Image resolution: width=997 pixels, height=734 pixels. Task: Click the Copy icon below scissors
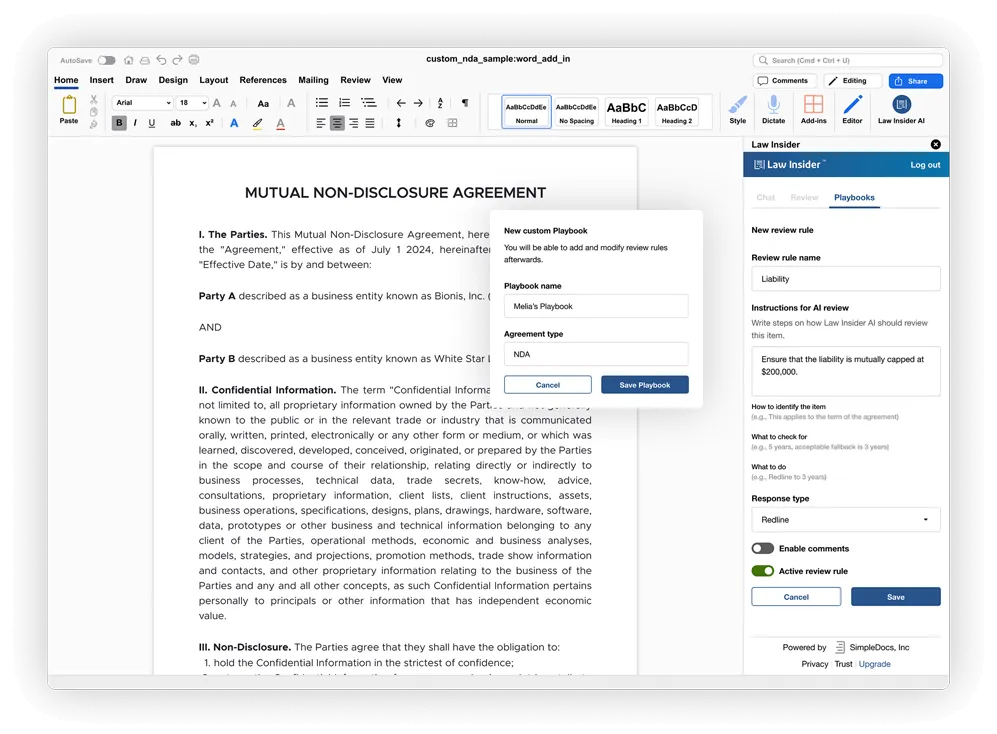[93, 112]
